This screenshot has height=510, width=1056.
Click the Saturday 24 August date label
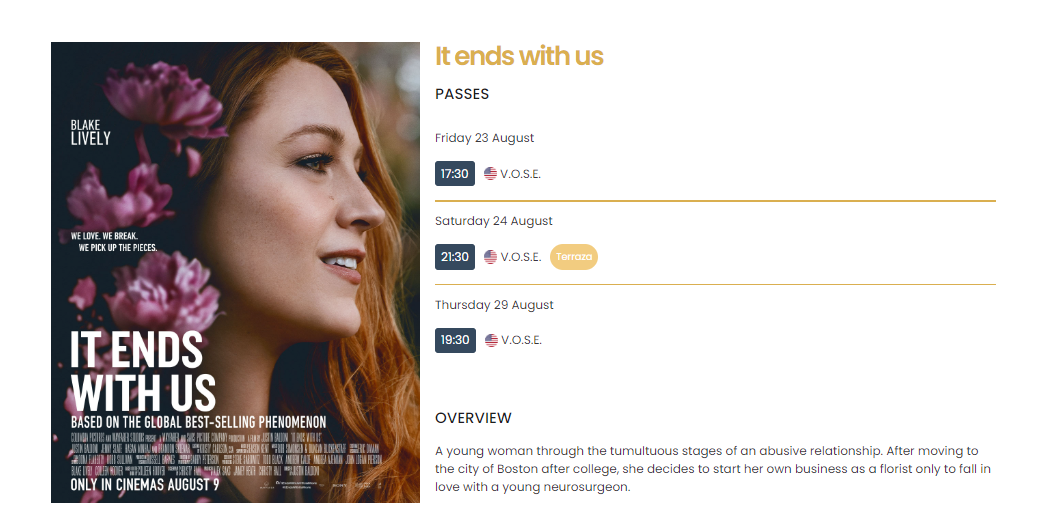coord(494,221)
